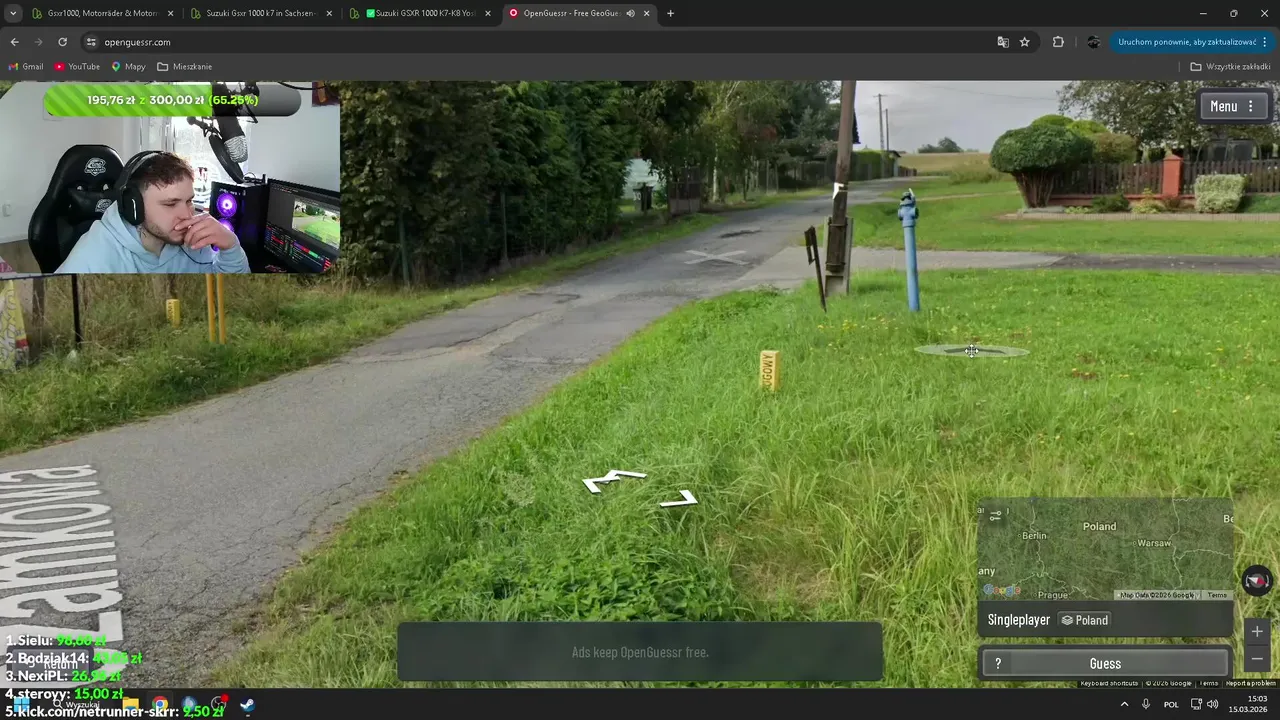Viewport: 1280px width, 720px height.
Task: Show hidden system tray icons
Action: point(1124,704)
